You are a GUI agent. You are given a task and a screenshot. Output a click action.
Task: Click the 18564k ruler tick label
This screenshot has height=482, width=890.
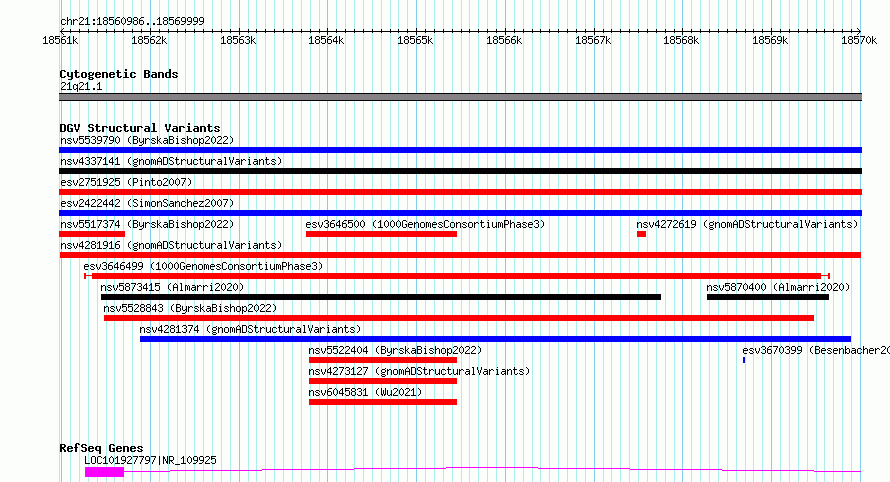point(326,40)
